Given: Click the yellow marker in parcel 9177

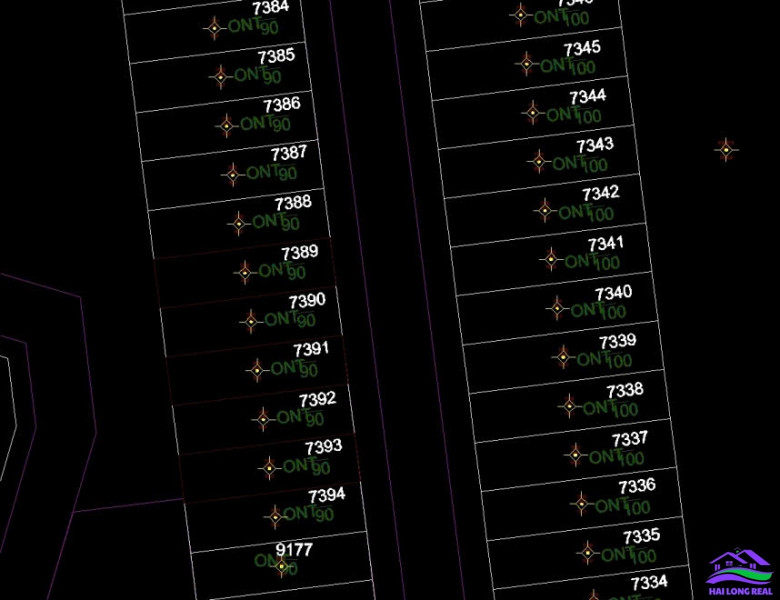Looking at the screenshot, I should click(282, 567).
